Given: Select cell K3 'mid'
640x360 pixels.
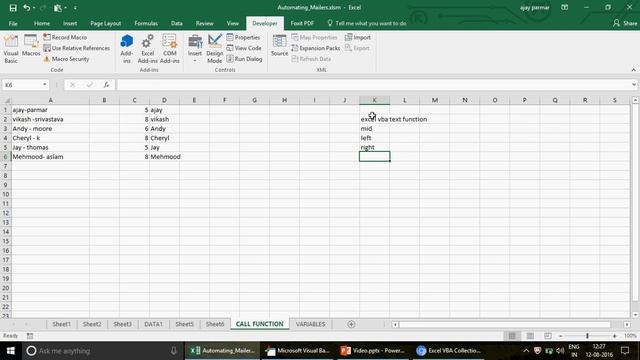Looking at the screenshot, I should pos(374,129).
